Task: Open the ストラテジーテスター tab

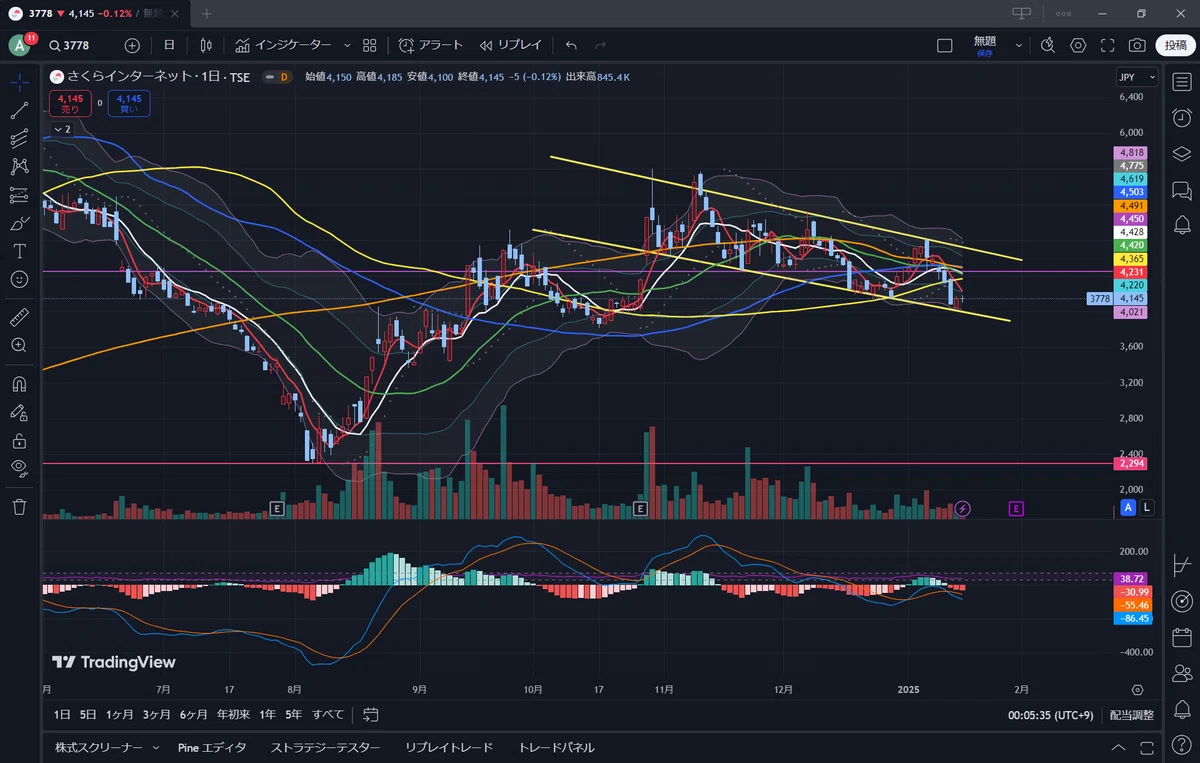Action: 326,747
